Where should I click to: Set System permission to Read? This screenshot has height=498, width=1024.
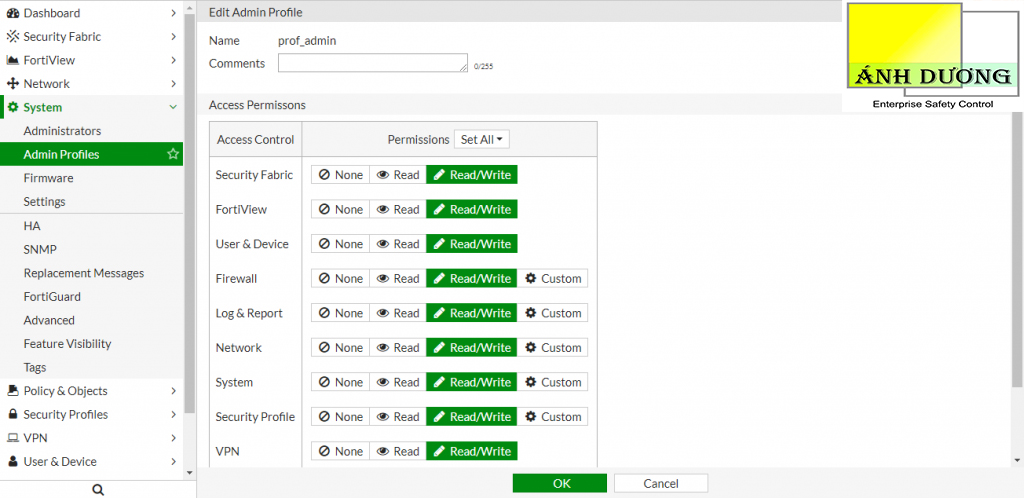398,382
